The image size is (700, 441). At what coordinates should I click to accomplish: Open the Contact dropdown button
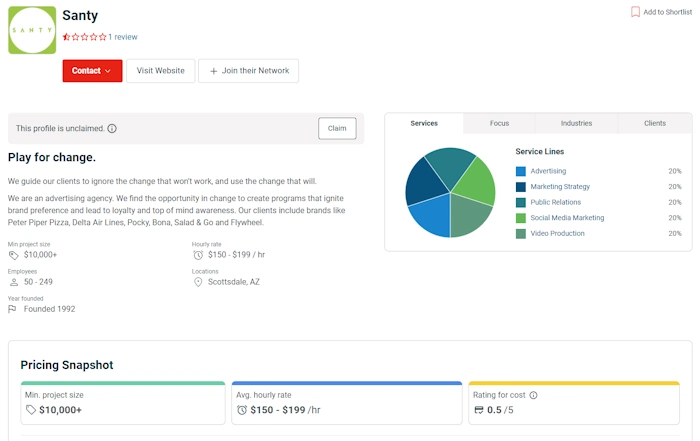(92, 71)
